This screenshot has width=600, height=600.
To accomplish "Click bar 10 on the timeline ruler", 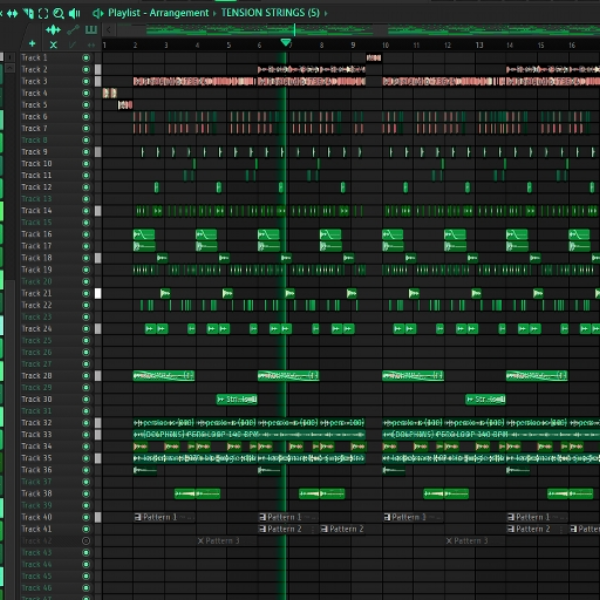I will (x=385, y=45).
